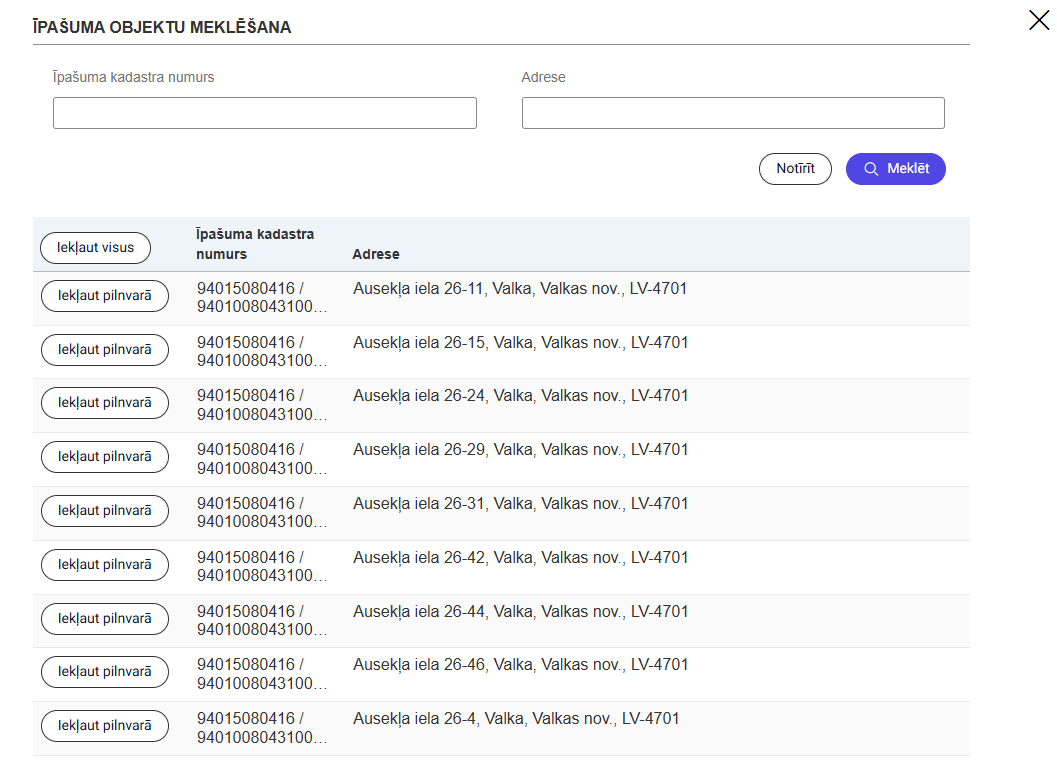1057x764 pixels.
Task: Include fully Ausekļa iela 26-29 property
Action: [x=105, y=457]
